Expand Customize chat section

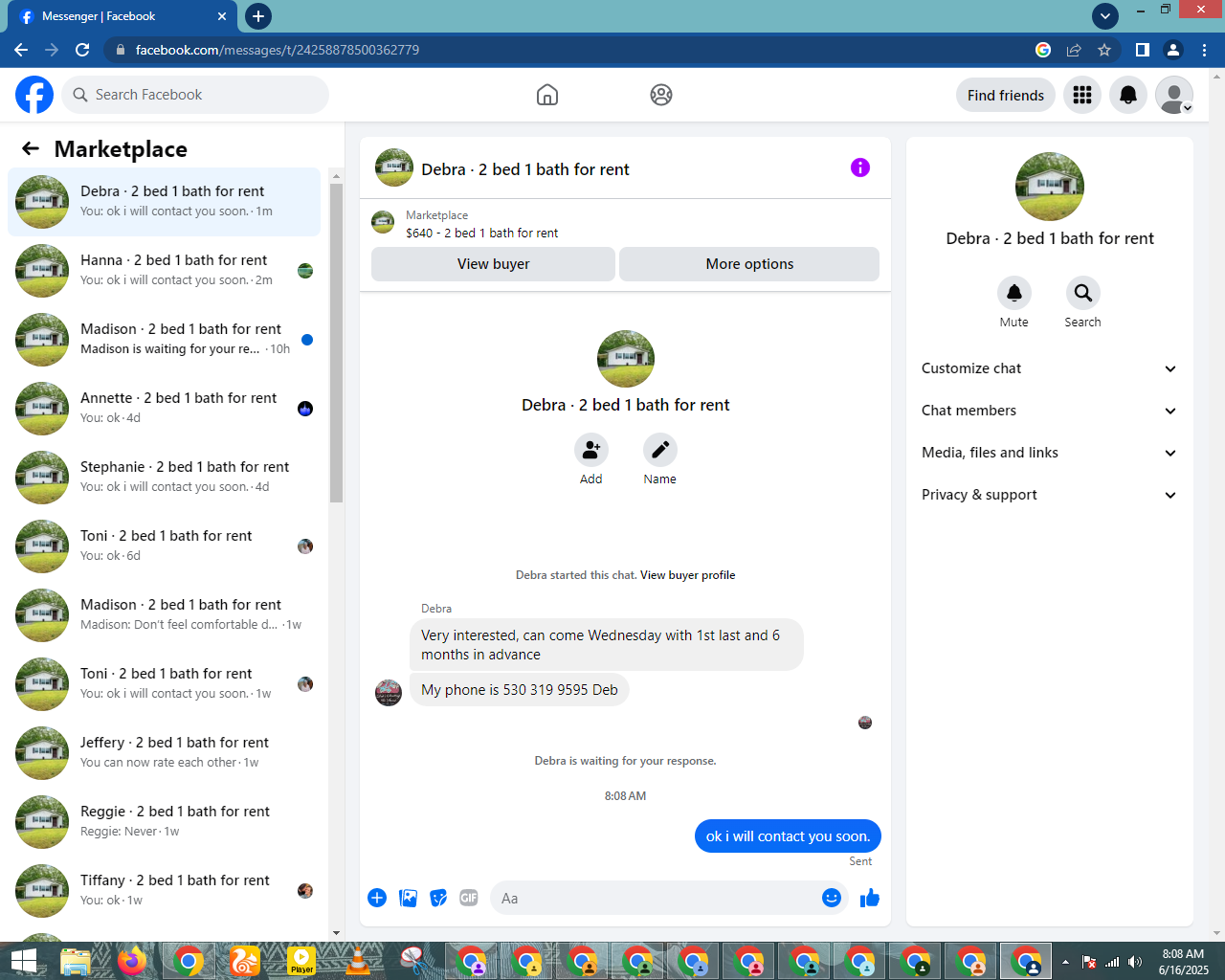(x=1050, y=368)
